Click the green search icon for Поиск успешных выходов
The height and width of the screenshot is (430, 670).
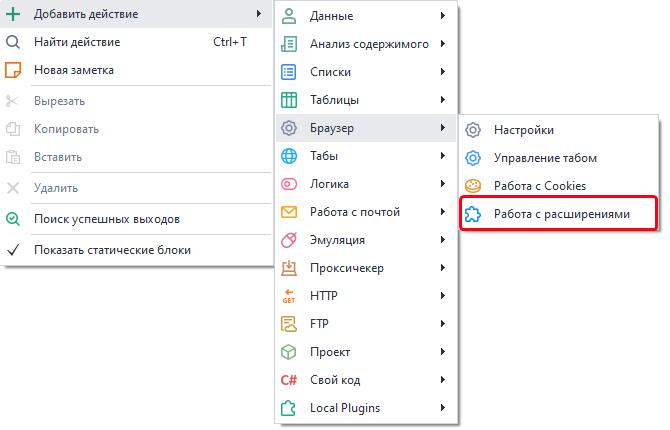tap(13, 219)
